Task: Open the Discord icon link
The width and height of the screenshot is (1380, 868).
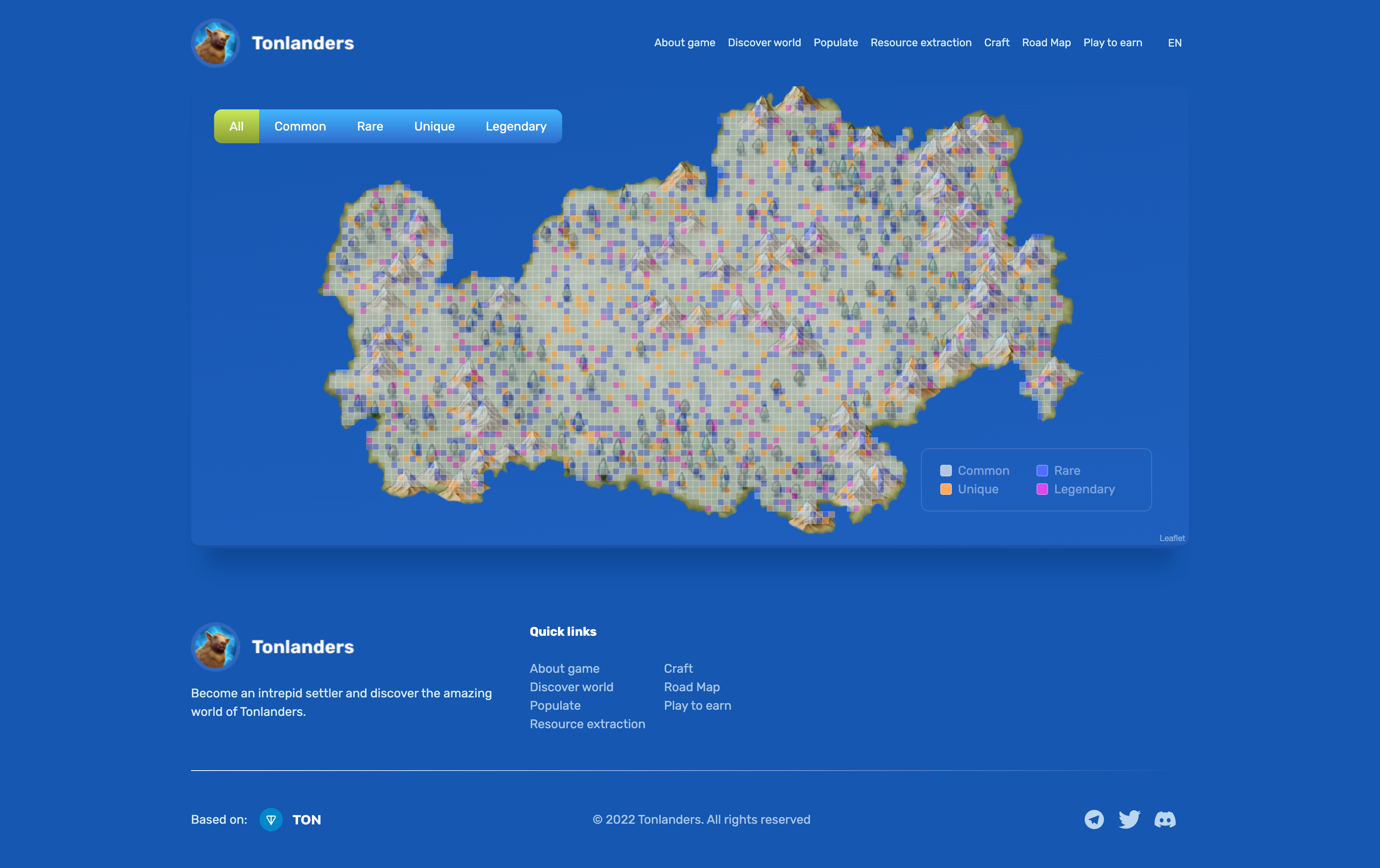Action: click(x=1164, y=819)
